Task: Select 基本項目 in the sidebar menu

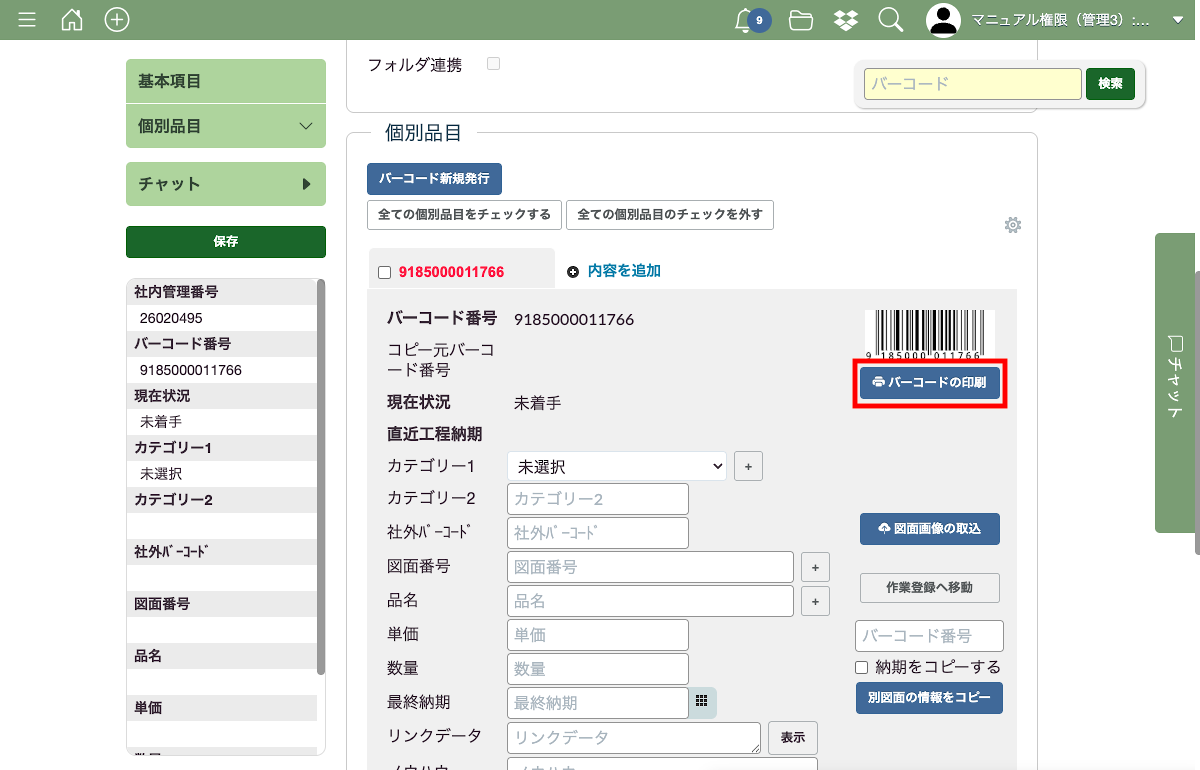Action: pyautogui.click(x=226, y=81)
